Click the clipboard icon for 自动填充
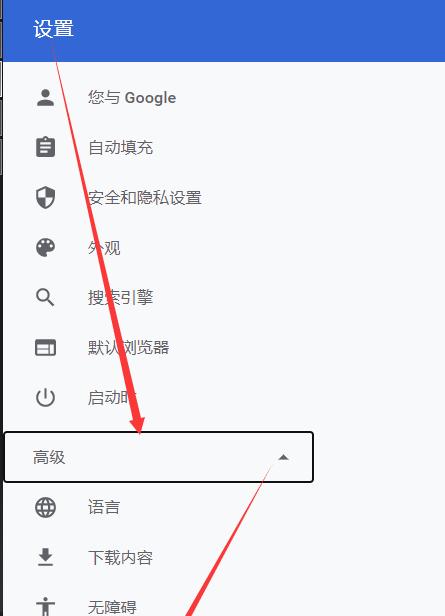The height and width of the screenshot is (616, 445). coord(46,147)
